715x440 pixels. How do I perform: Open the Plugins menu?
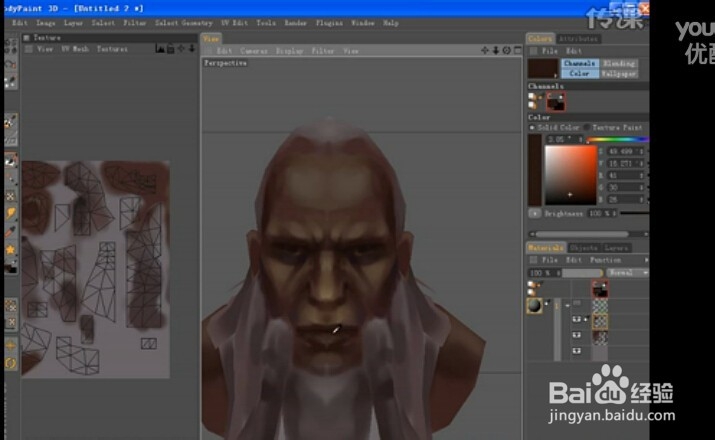coord(329,23)
